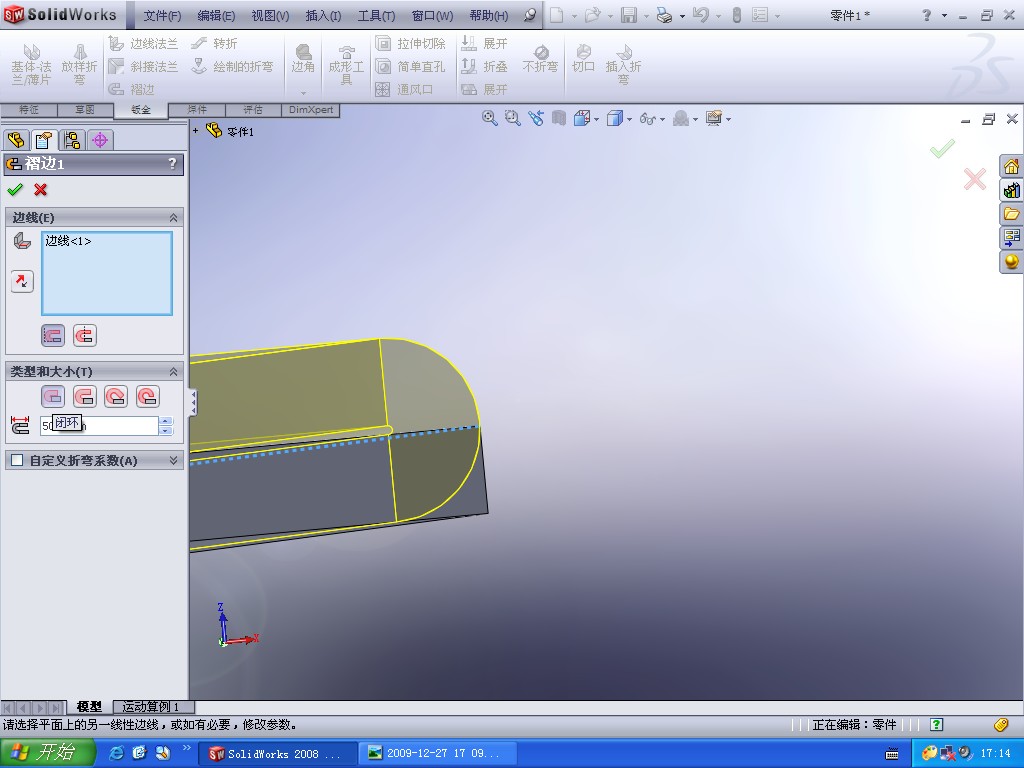
Task: Click the New document icon
Action: tap(556, 15)
